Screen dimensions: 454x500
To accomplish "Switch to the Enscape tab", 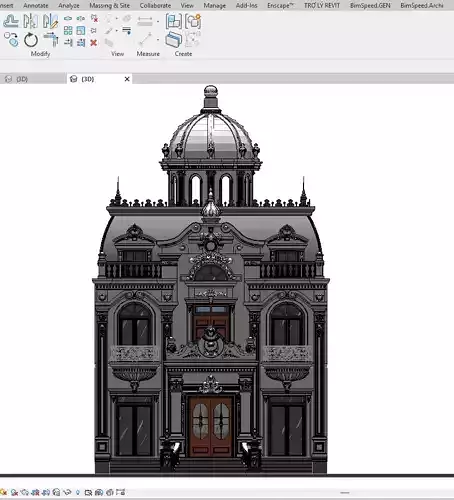I will click(x=281, y=6).
